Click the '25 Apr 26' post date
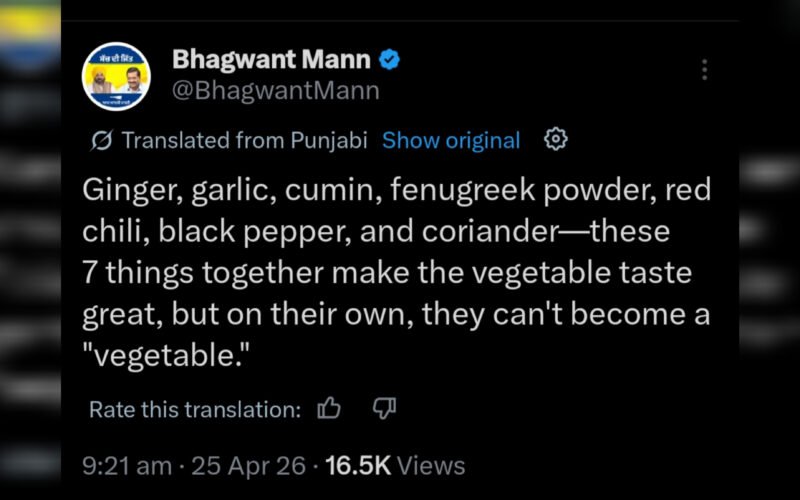The height and width of the screenshot is (500, 800). pos(263,465)
